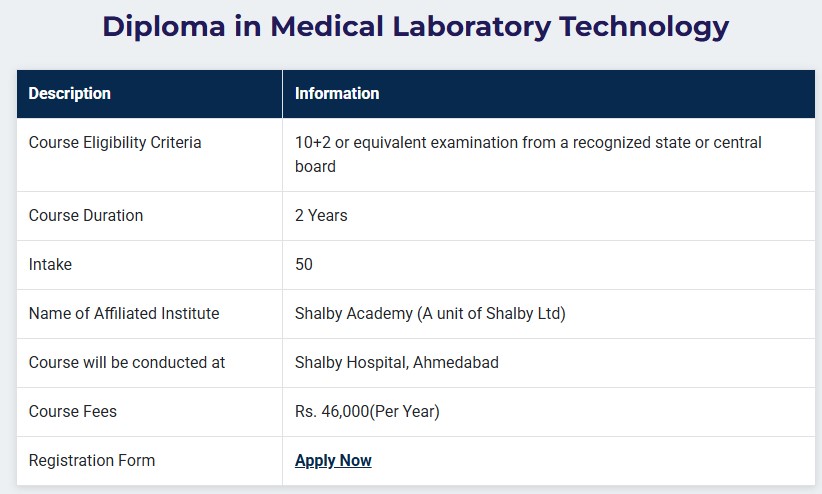Click the Course Fees row label
The image size is (822, 494).
pyautogui.click(x=73, y=412)
